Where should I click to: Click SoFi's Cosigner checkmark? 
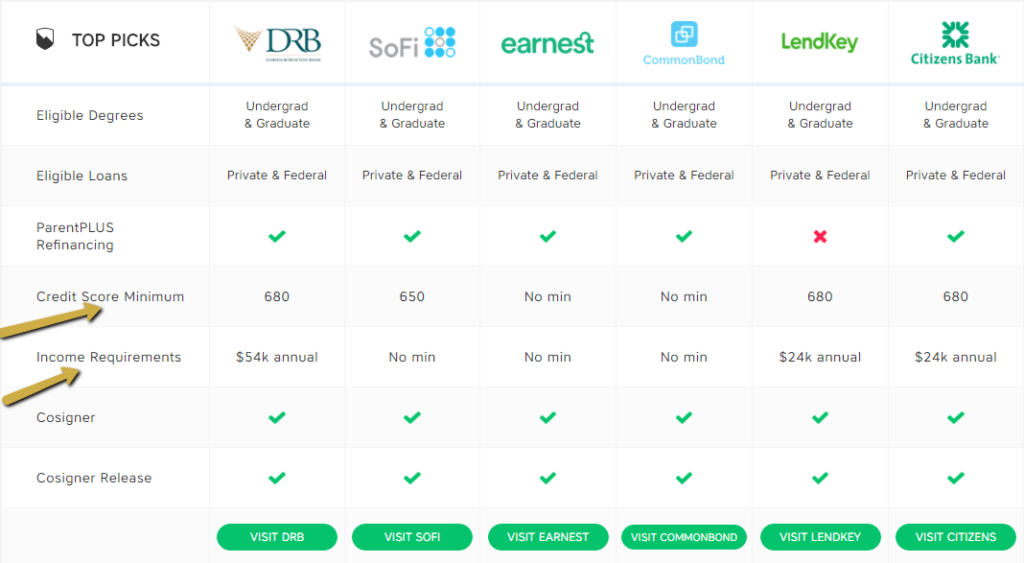point(412,417)
